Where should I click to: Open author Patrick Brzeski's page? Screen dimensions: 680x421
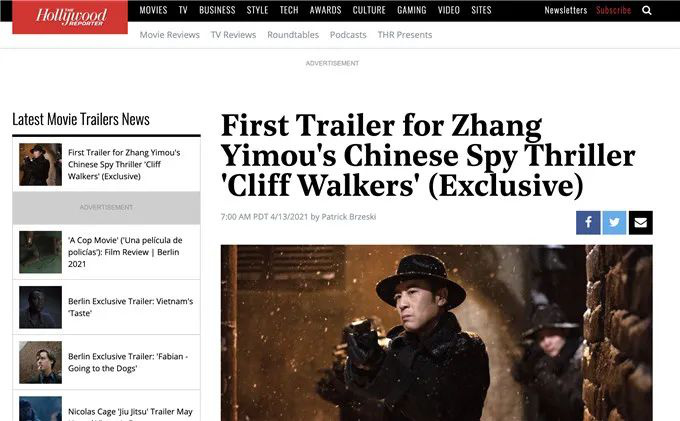(349, 217)
